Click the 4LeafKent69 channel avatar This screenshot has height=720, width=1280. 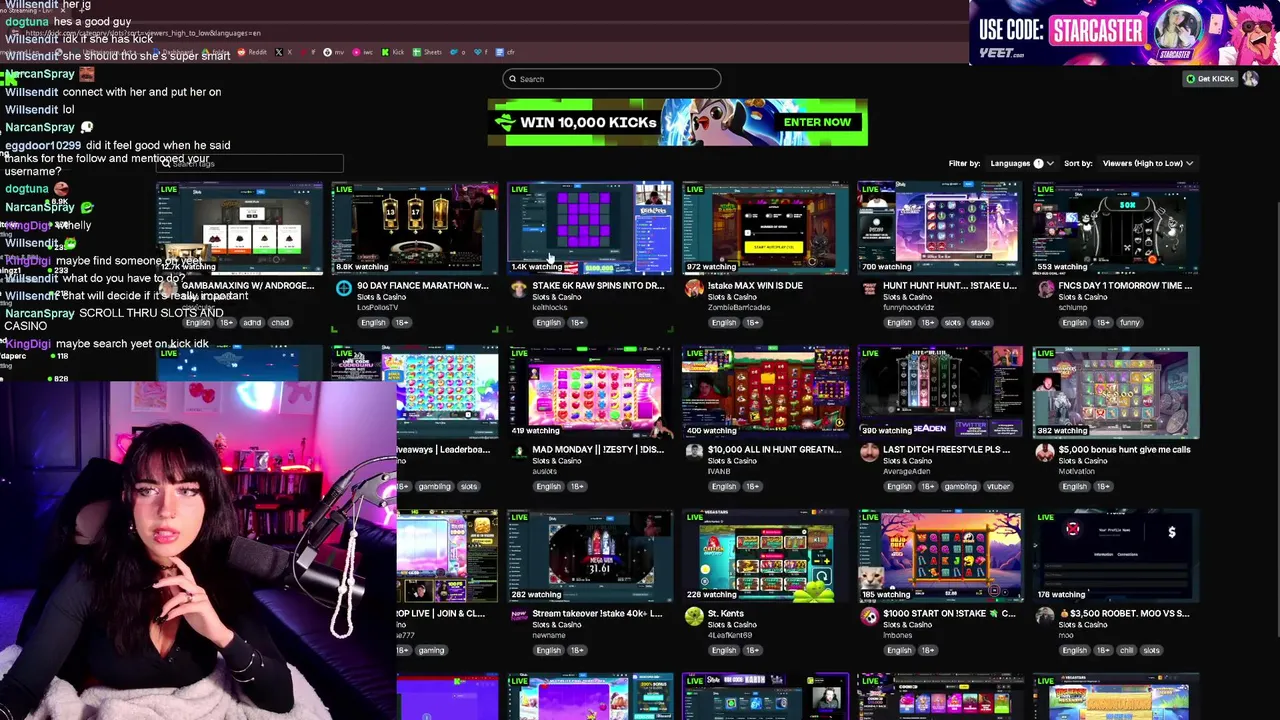(693, 617)
